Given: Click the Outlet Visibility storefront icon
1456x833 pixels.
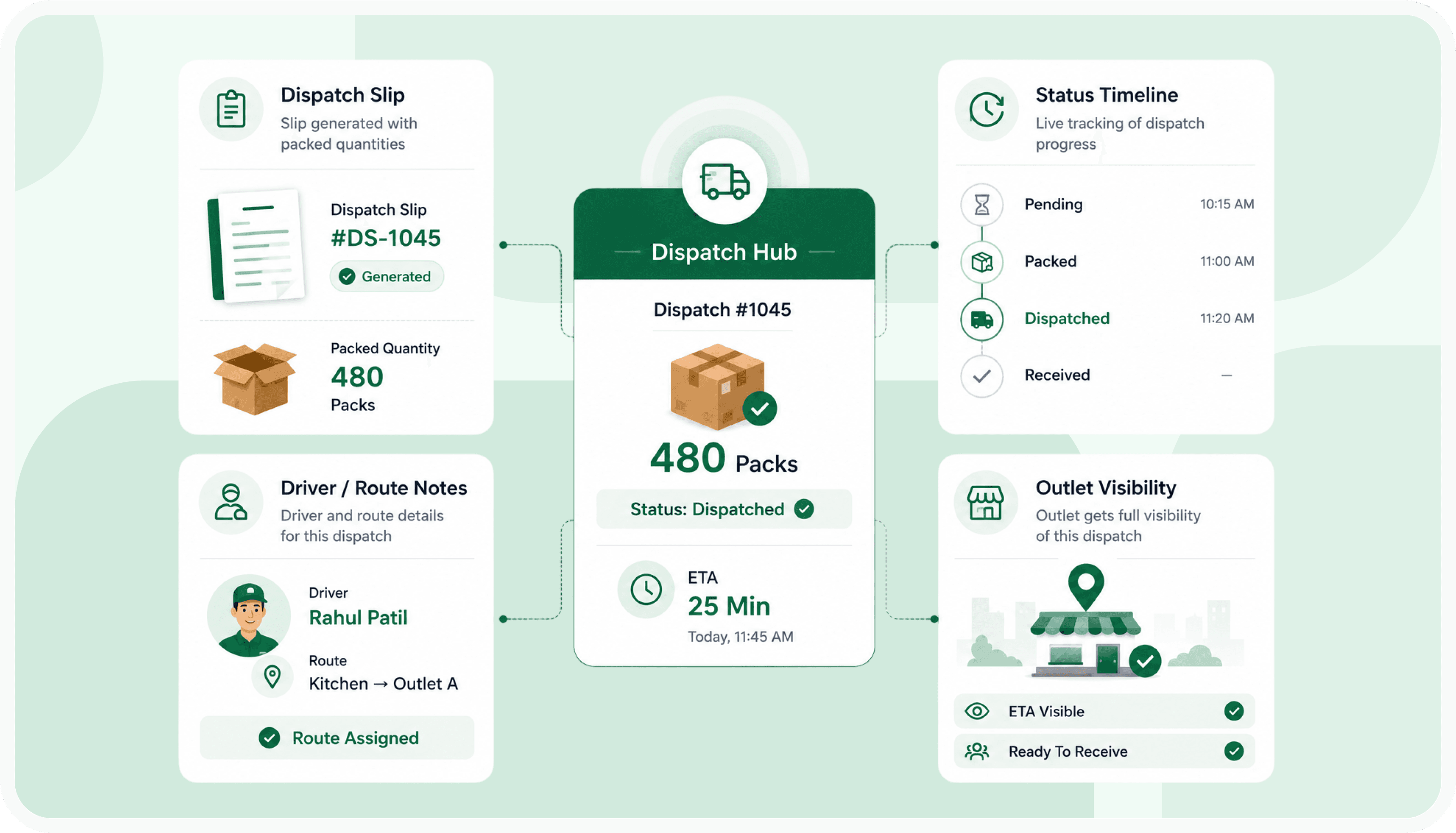Looking at the screenshot, I should point(985,502).
